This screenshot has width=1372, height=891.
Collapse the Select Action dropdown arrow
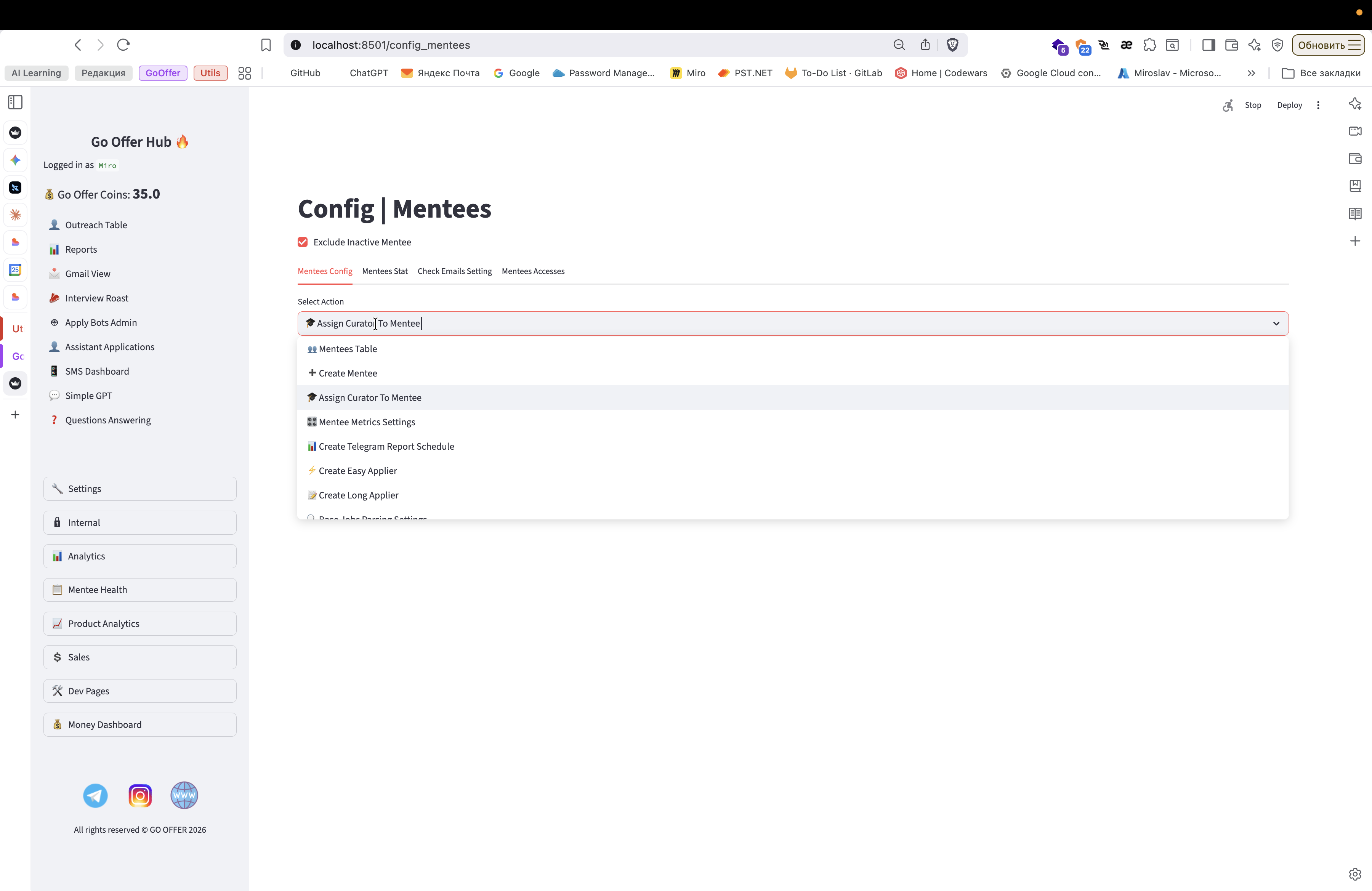click(x=1276, y=323)
